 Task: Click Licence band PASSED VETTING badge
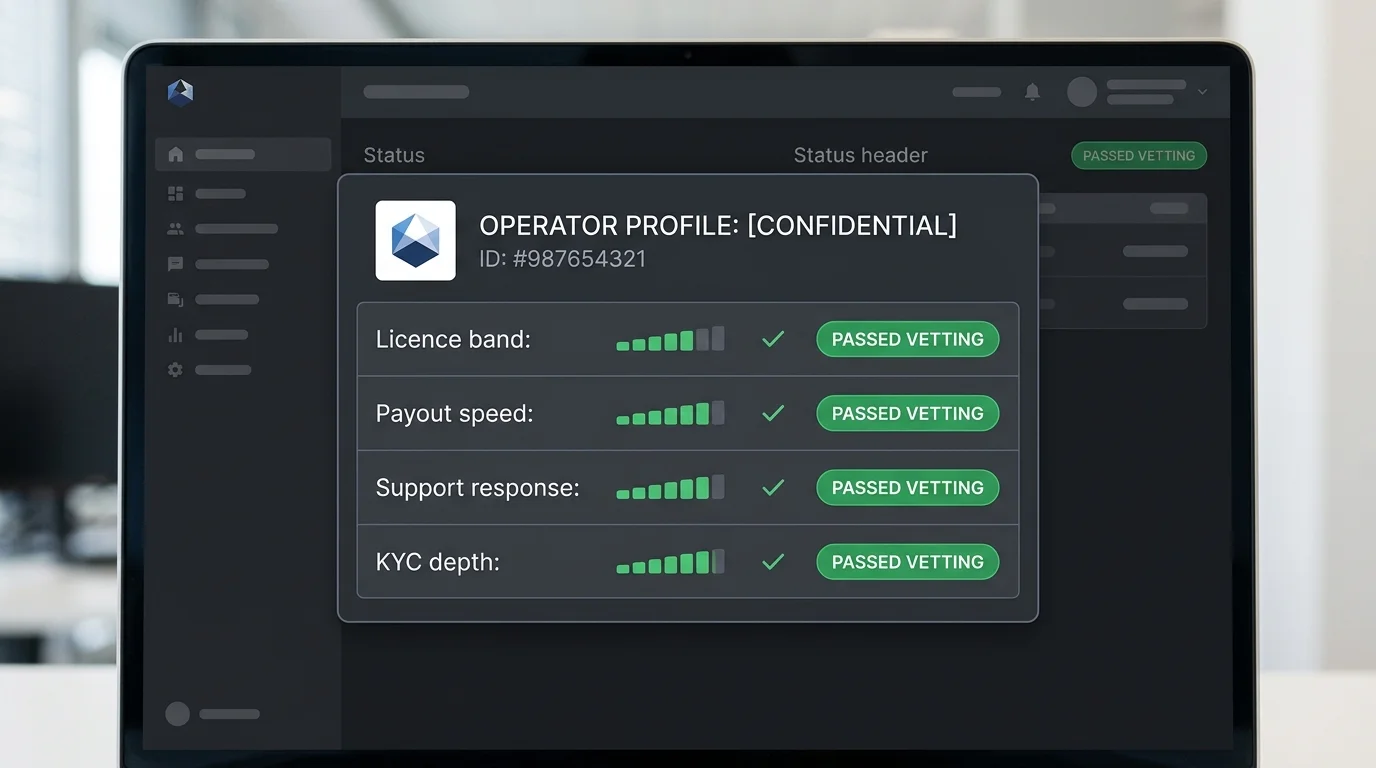[x=908, y=339]
